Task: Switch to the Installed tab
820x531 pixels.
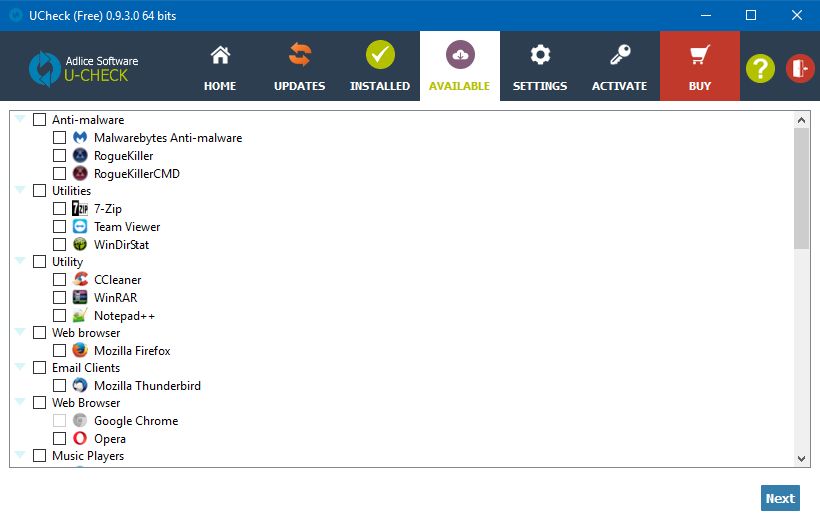Action: coord(380,66)
